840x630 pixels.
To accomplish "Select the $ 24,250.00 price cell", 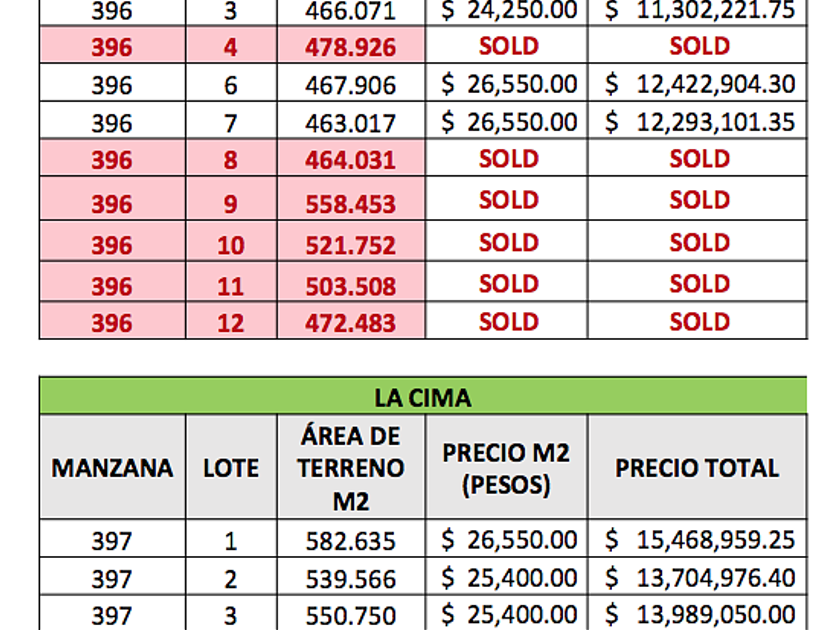I will tap(508, 12).
